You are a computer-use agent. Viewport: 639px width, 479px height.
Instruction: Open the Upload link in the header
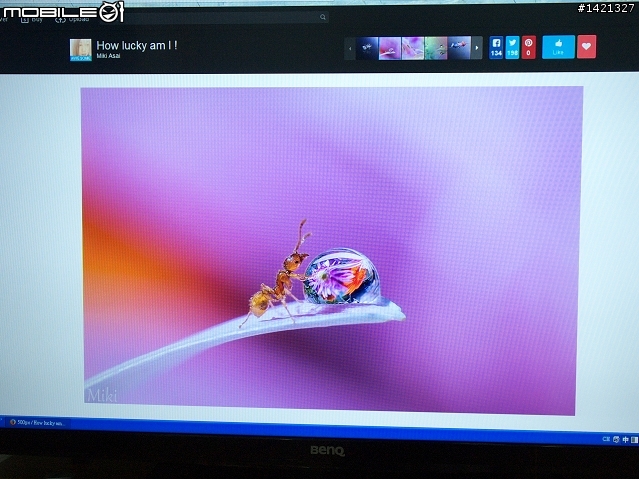[73, 20]
